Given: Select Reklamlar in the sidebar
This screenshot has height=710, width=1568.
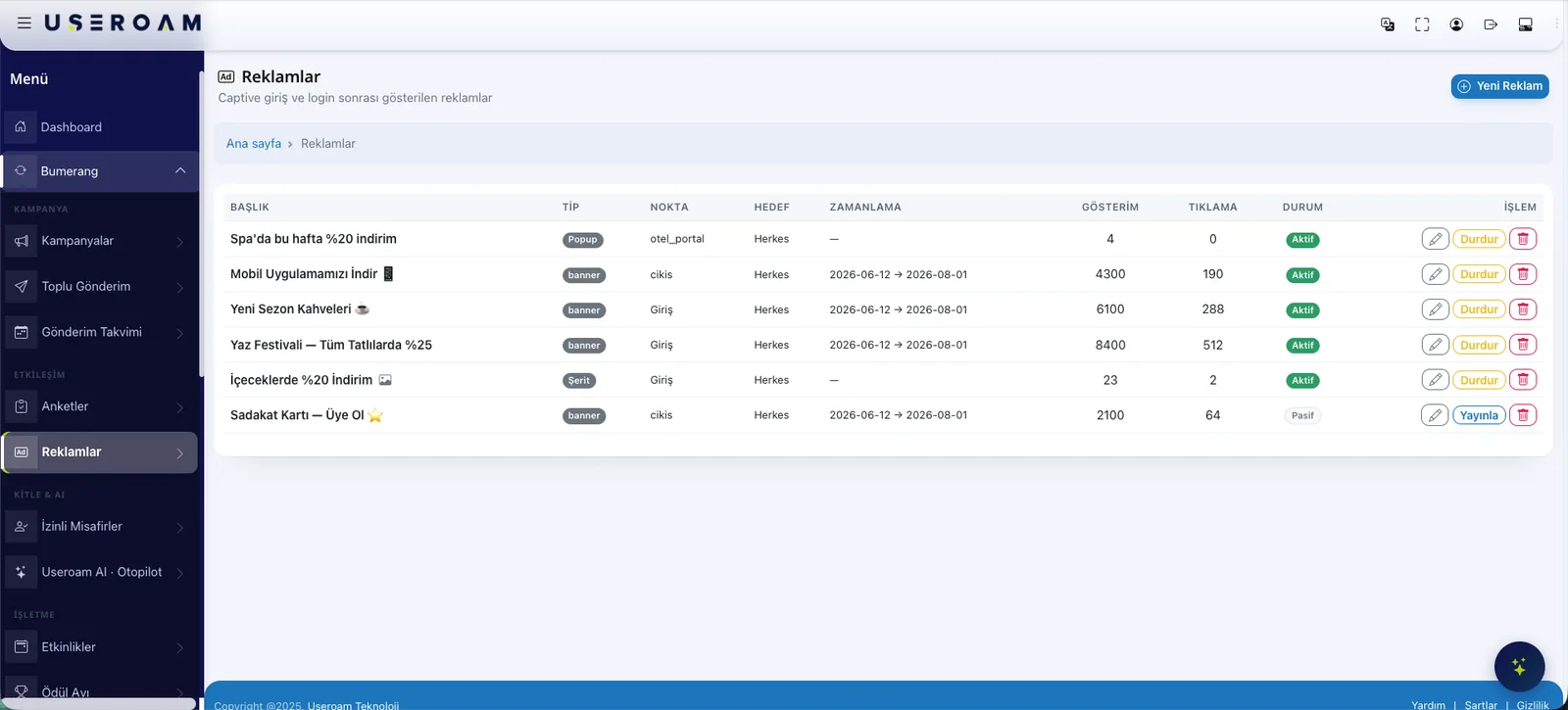Looking at the screenshot, I should coord(100,452).
